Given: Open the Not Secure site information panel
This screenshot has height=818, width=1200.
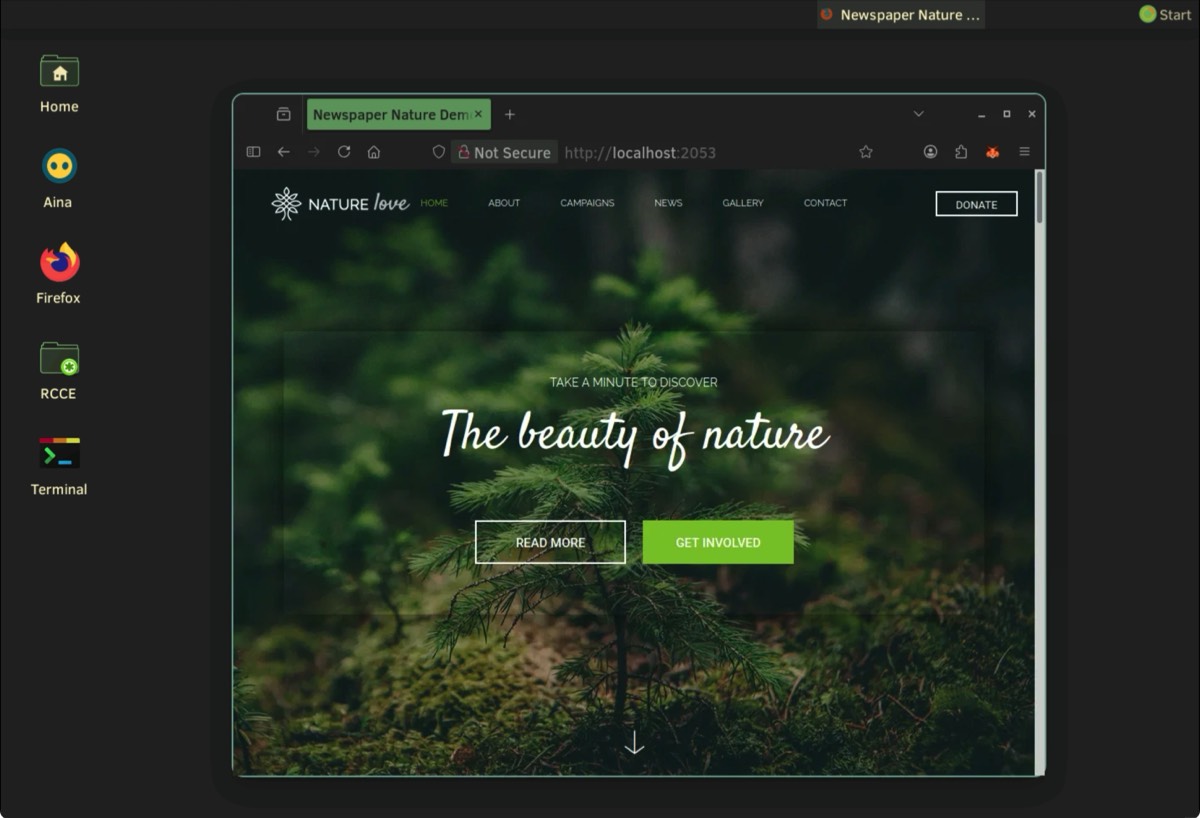Looking at the screenshot, I should tap(503, 152).
